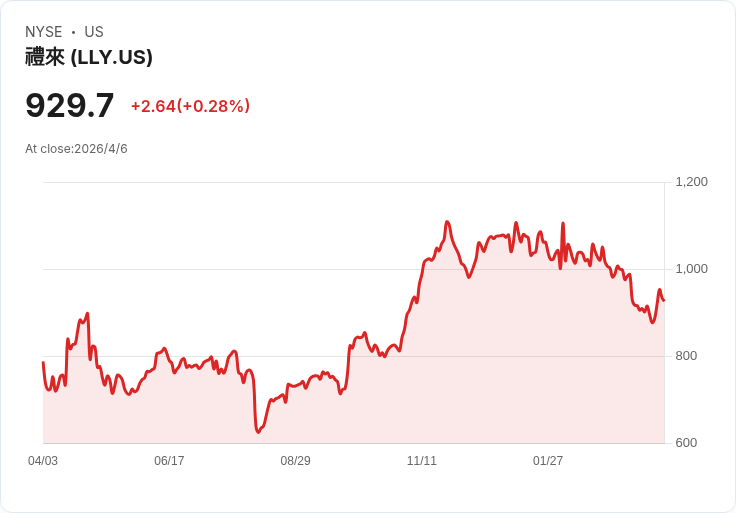This screenshot has width=736, height=513.
Task: Click the US market label
Action: (x=94, y=32)
